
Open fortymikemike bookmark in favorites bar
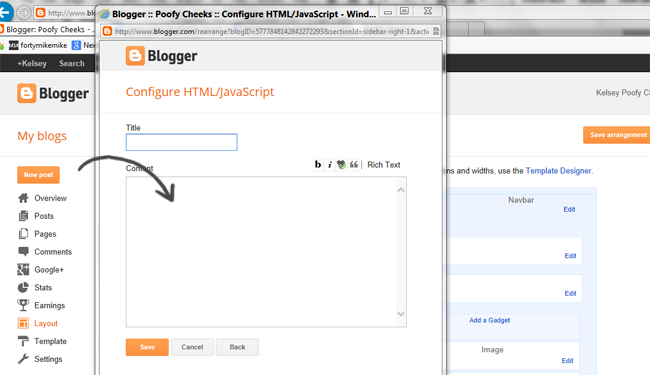(38, 45)
